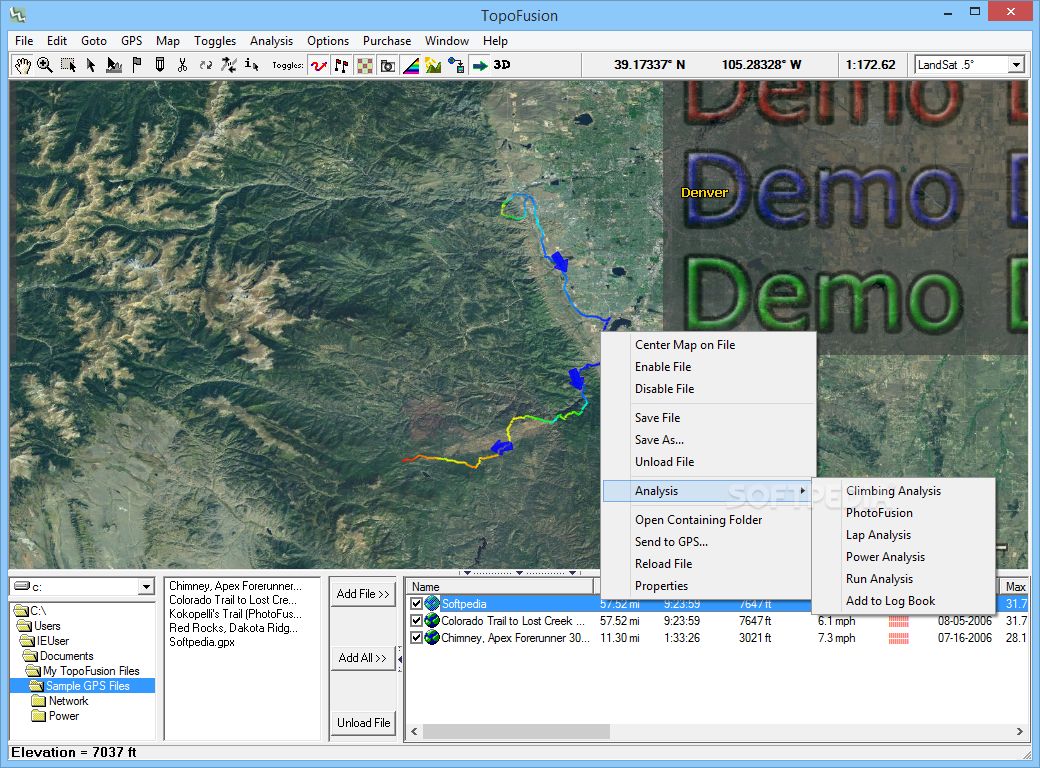Toggle the waypoint flags display

pos(342,65)
